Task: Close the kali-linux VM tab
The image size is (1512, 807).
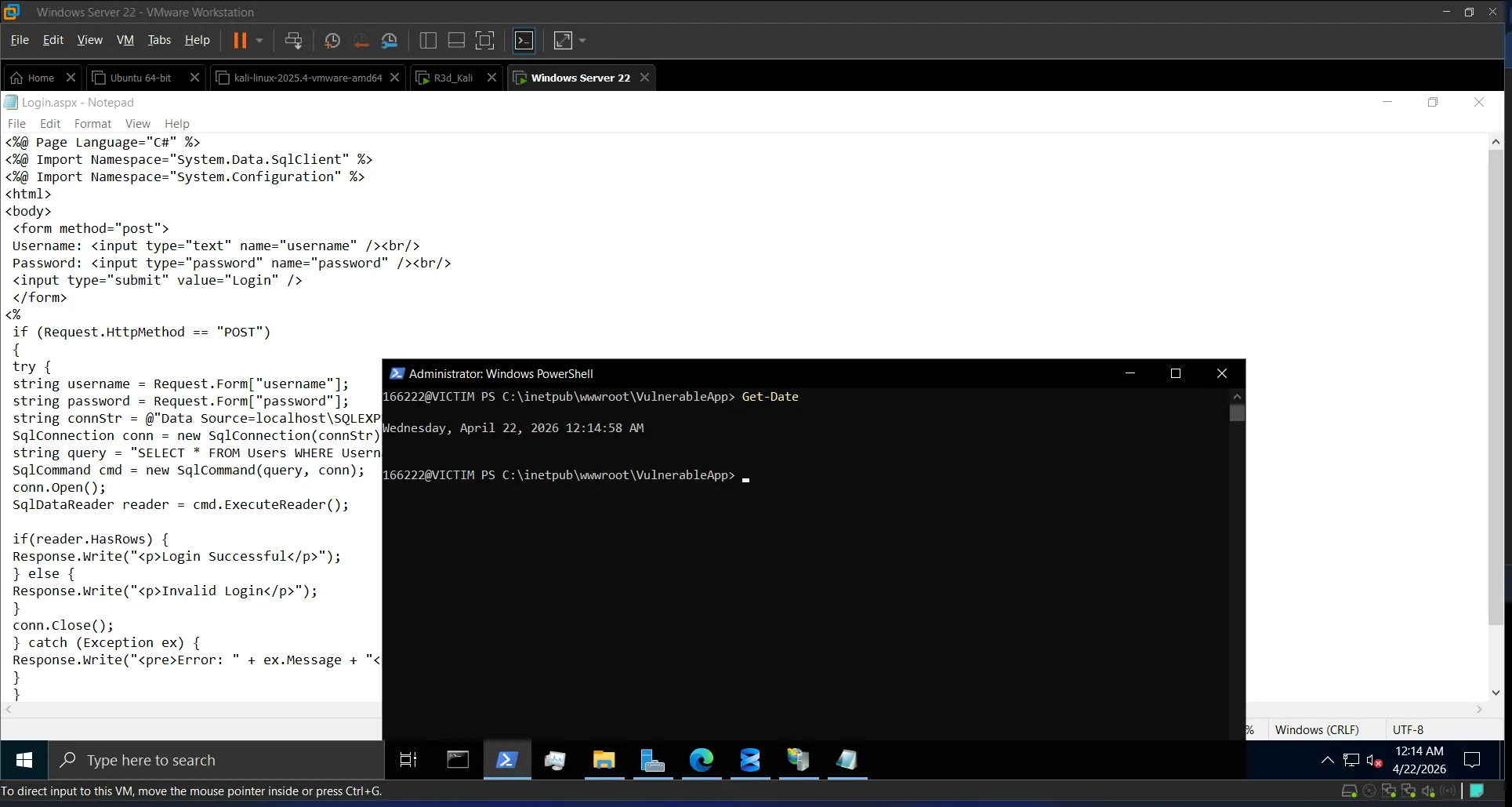Action: point(395,77)
